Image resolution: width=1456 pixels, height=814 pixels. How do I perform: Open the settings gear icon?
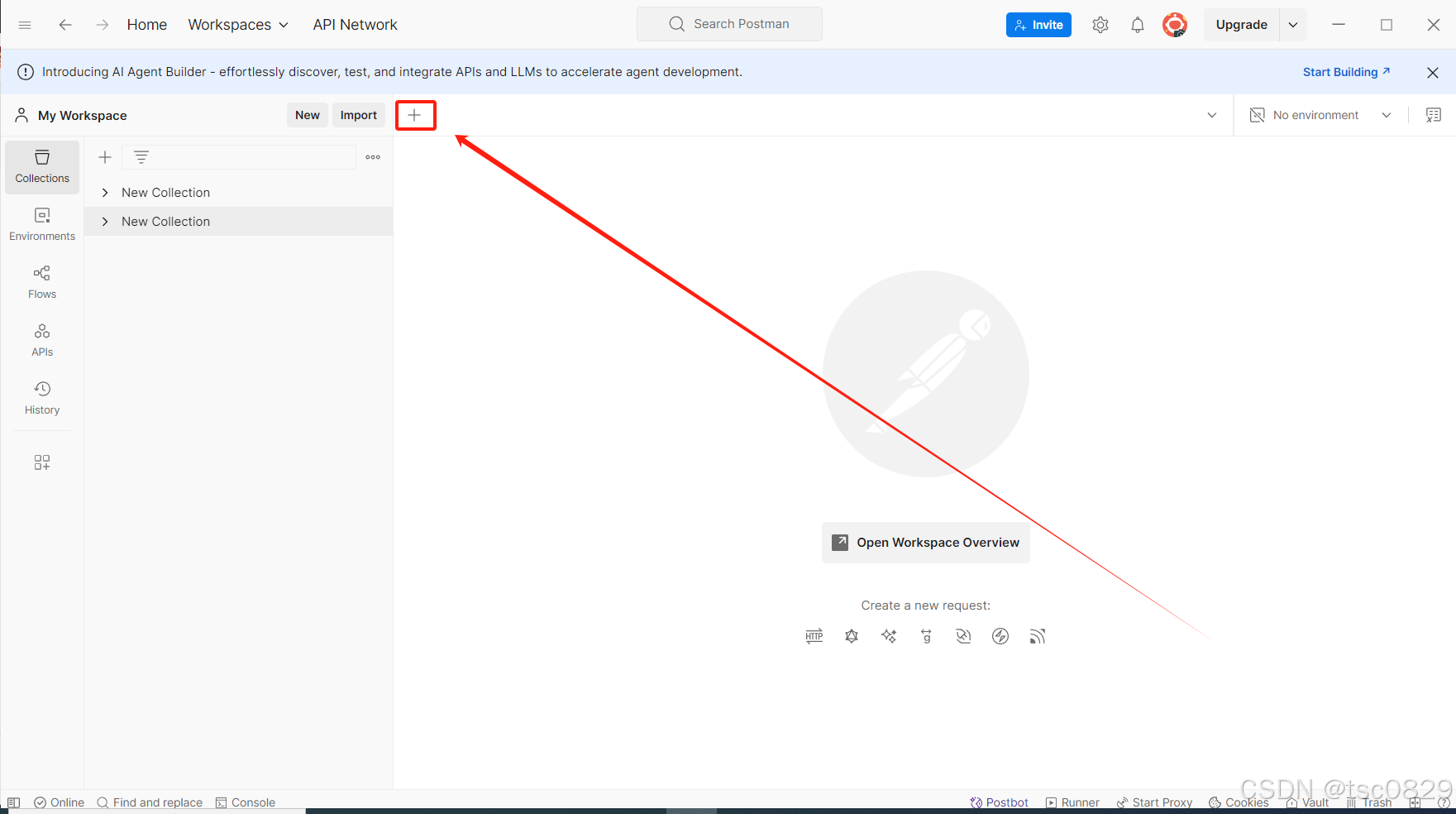coord(1100,25)
